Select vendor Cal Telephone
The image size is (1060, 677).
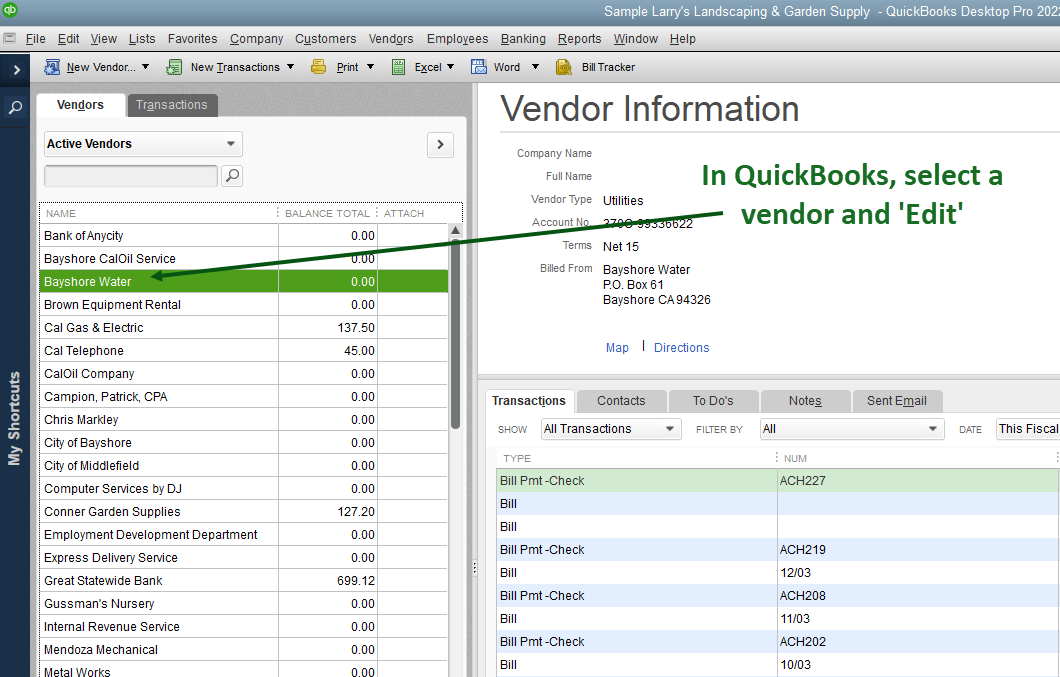(243, 350)
